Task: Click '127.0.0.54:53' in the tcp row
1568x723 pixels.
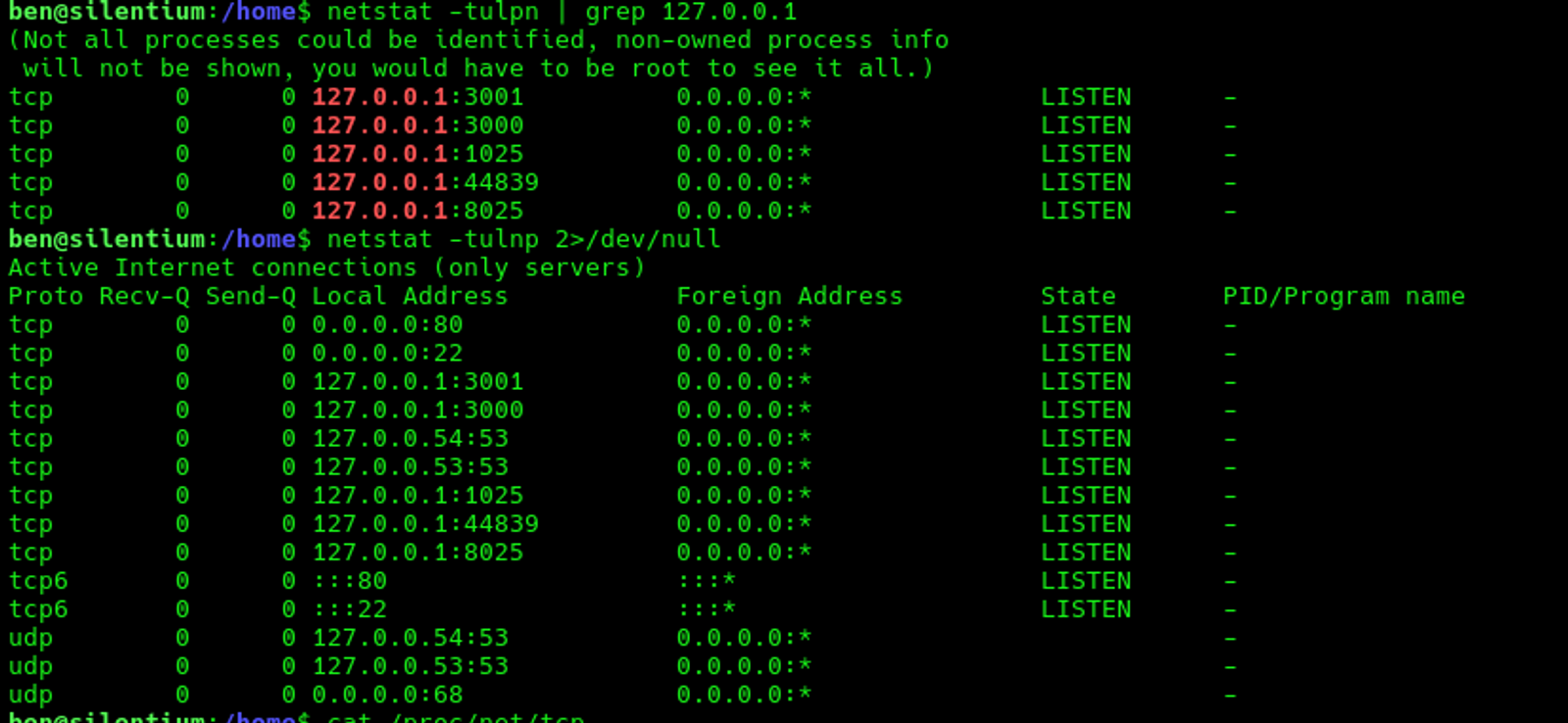Action: pos(410,438)
